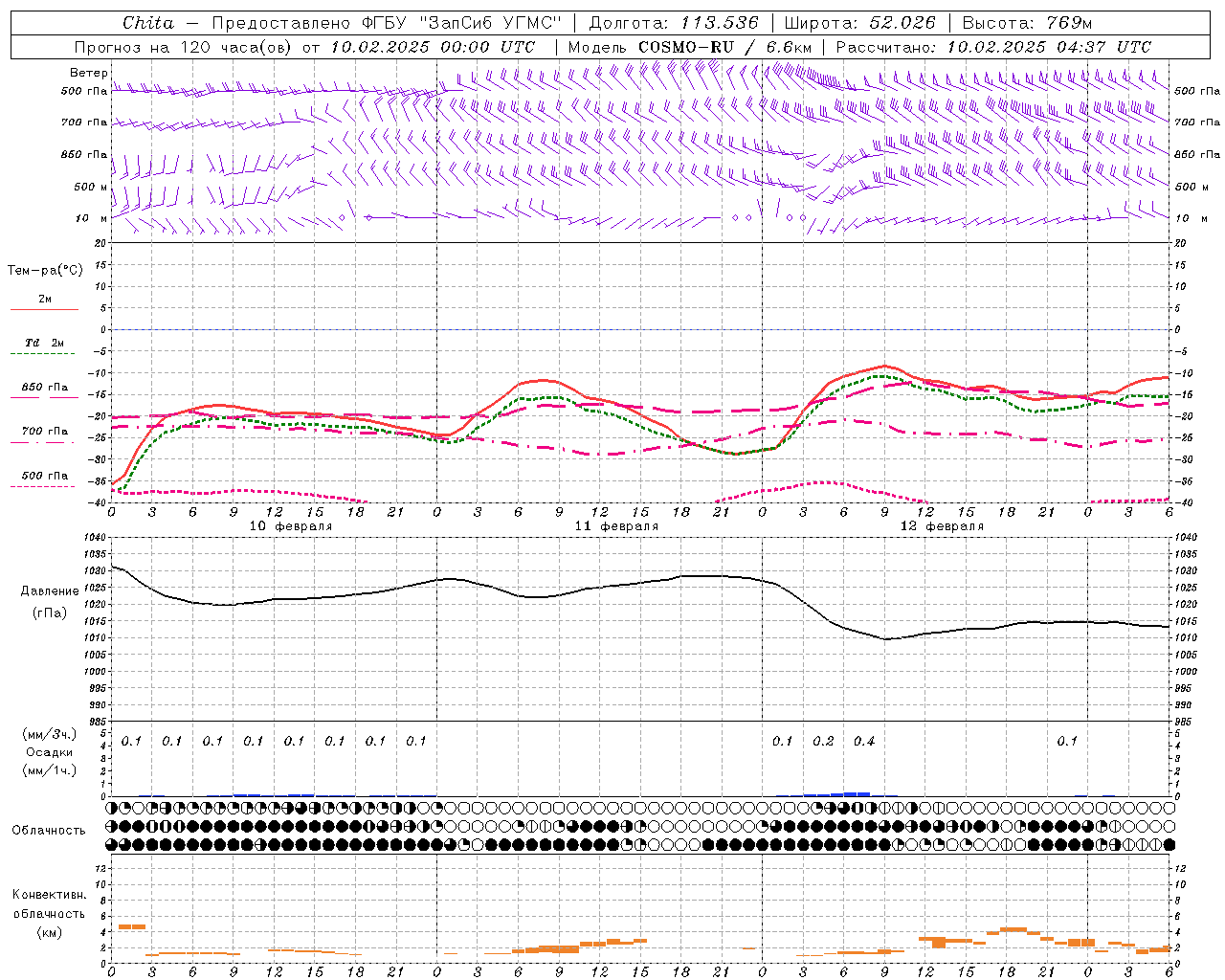Click the "(мм/1ч.)" units label

(49, 770)
